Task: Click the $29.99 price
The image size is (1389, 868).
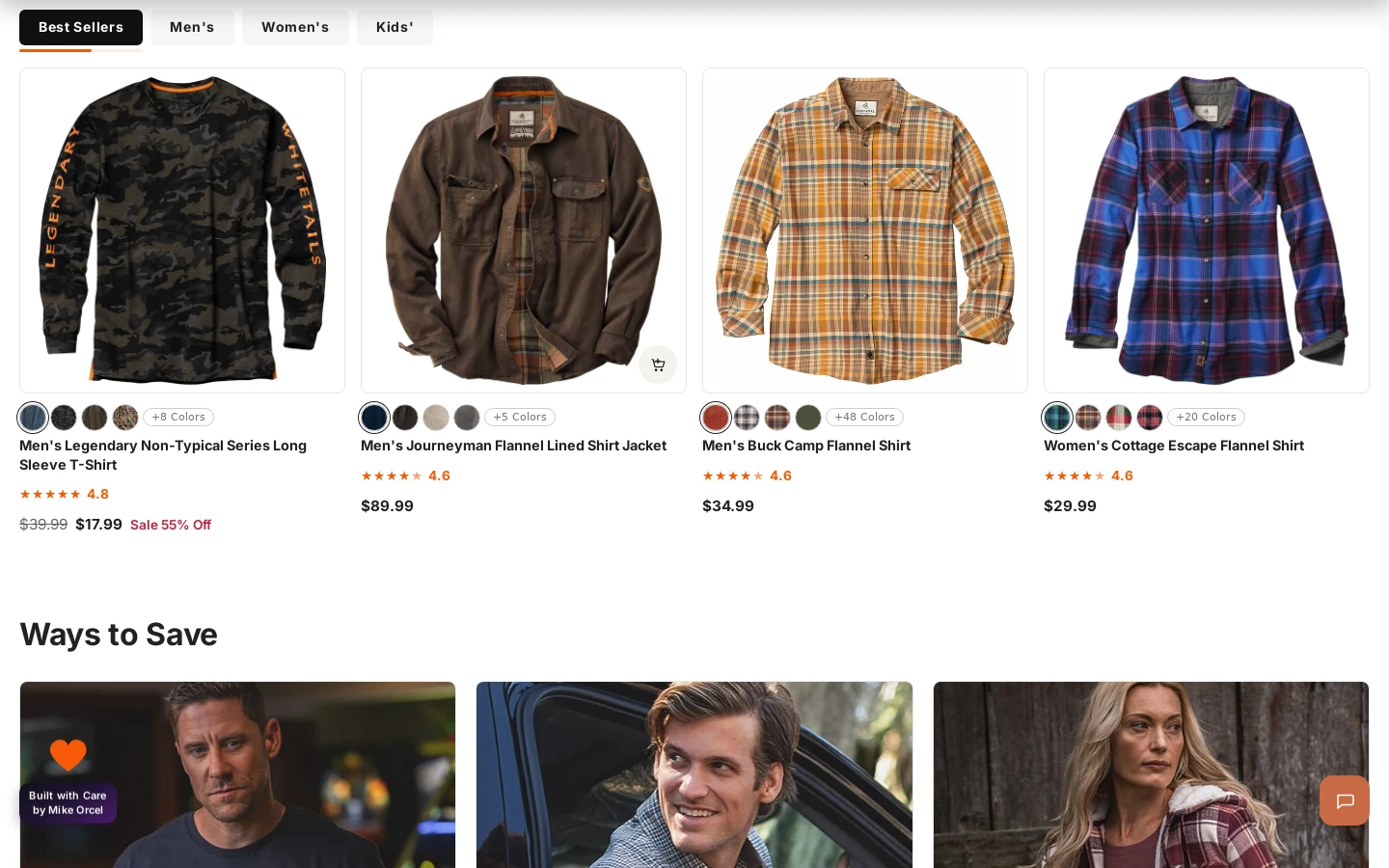Action: (1070, 505)
